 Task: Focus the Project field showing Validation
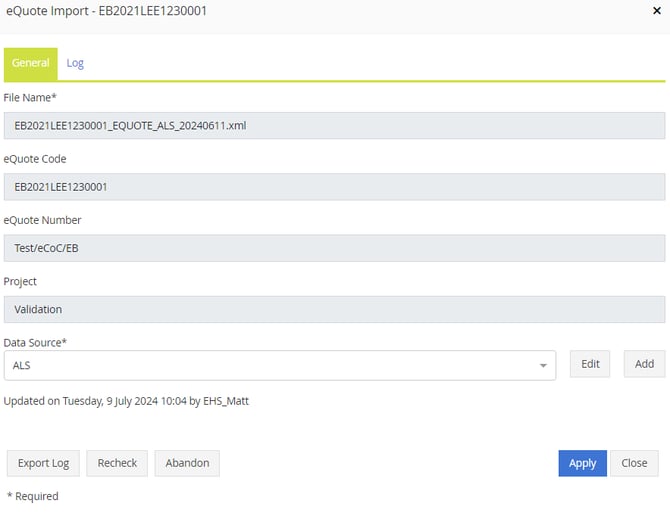pyautogui.click(x=334, y=309)
